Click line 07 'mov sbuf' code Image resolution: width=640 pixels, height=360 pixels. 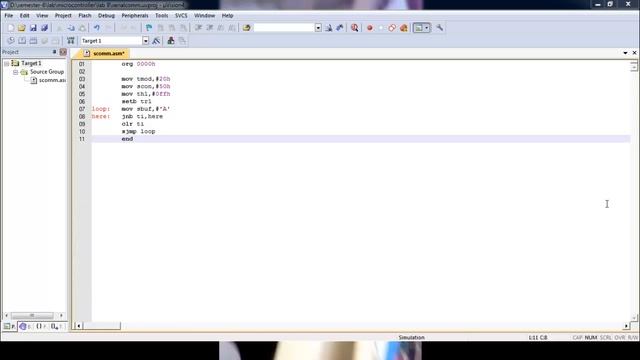pyautogui.click(x=146, y=109)
